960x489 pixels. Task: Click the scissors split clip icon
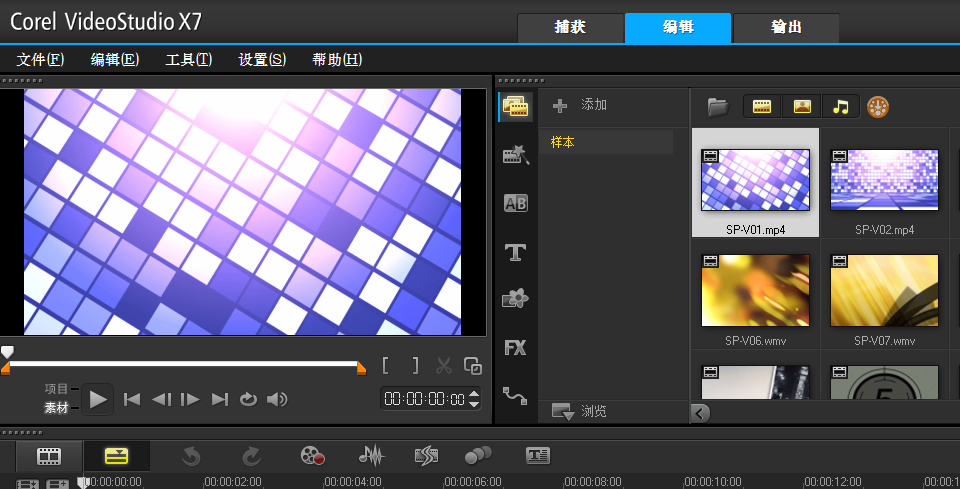[443, 366]
